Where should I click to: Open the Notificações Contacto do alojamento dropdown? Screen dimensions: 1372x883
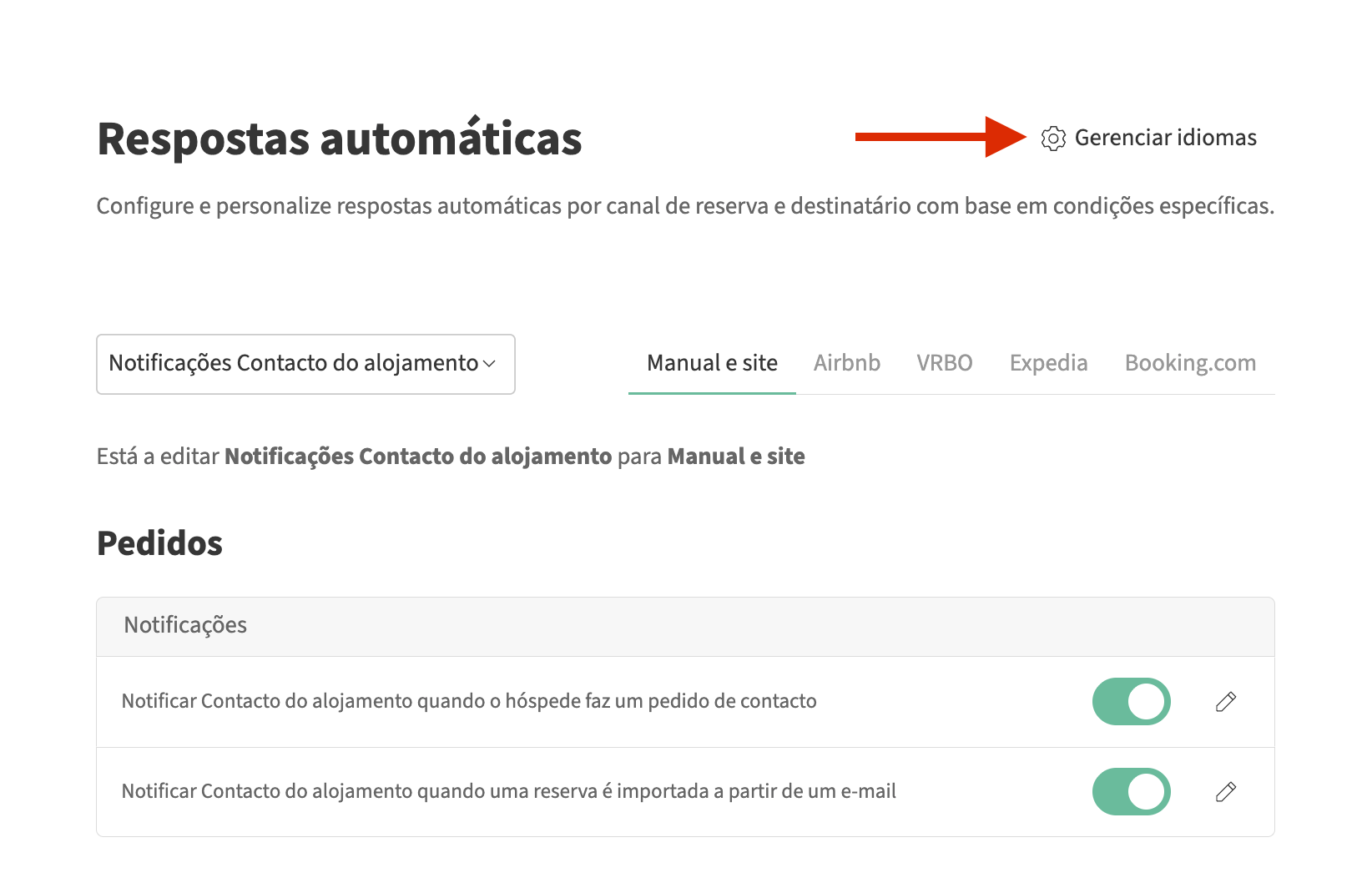click(x=305, y=364)
